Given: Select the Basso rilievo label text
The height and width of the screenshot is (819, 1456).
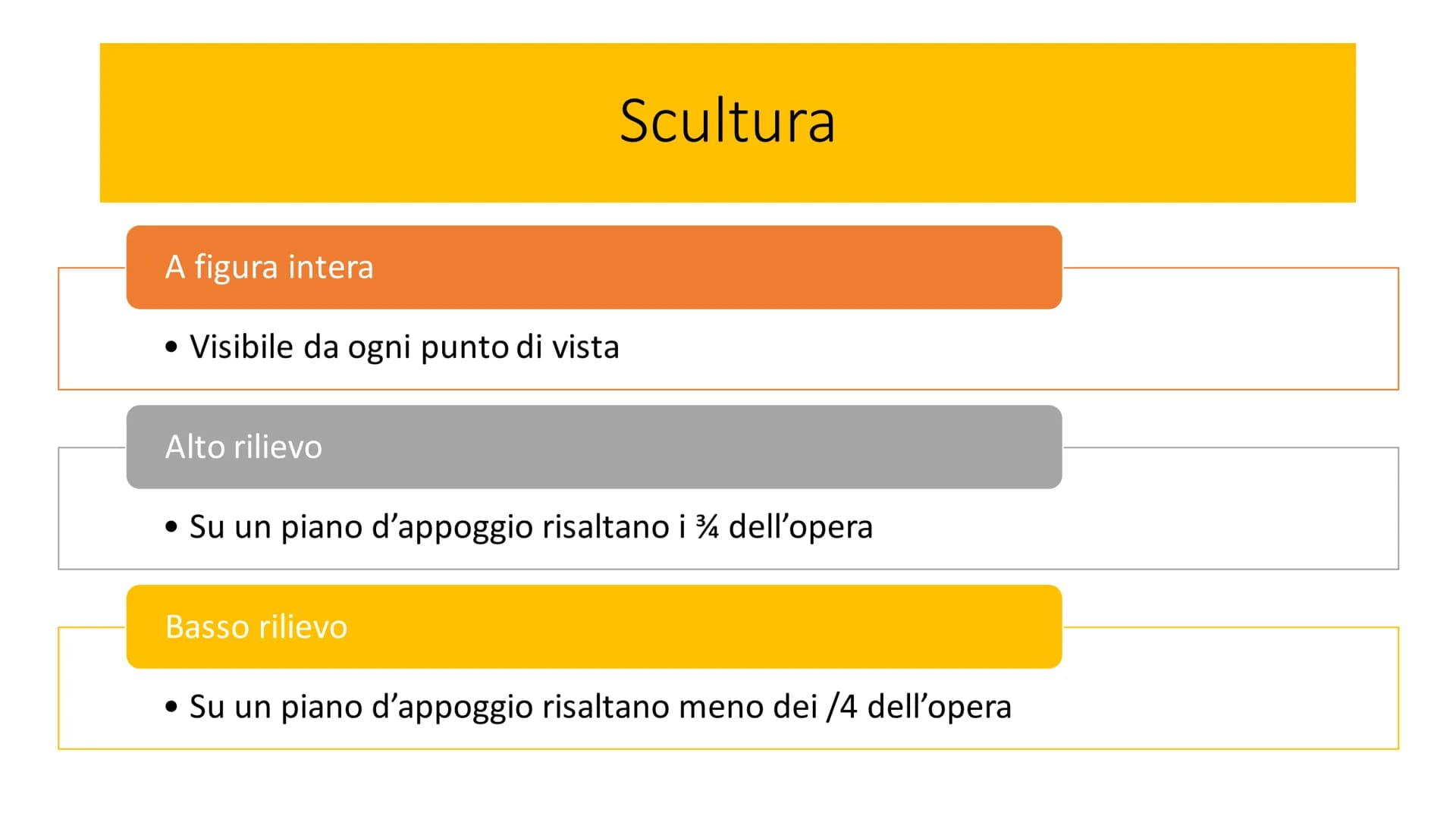Looking at the screenshot, I should tap(256, 627).
